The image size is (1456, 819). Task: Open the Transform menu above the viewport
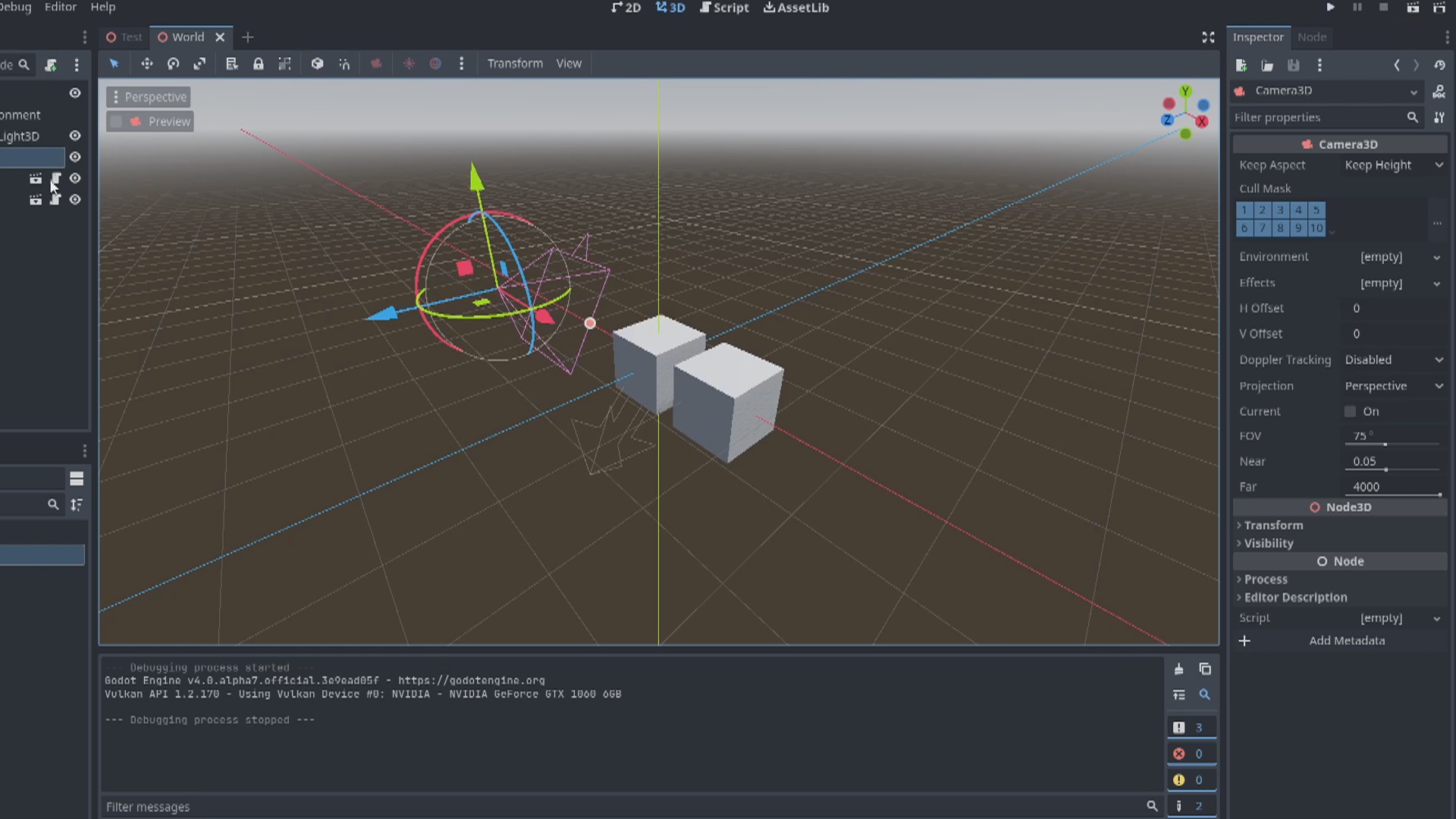point(515,64)
